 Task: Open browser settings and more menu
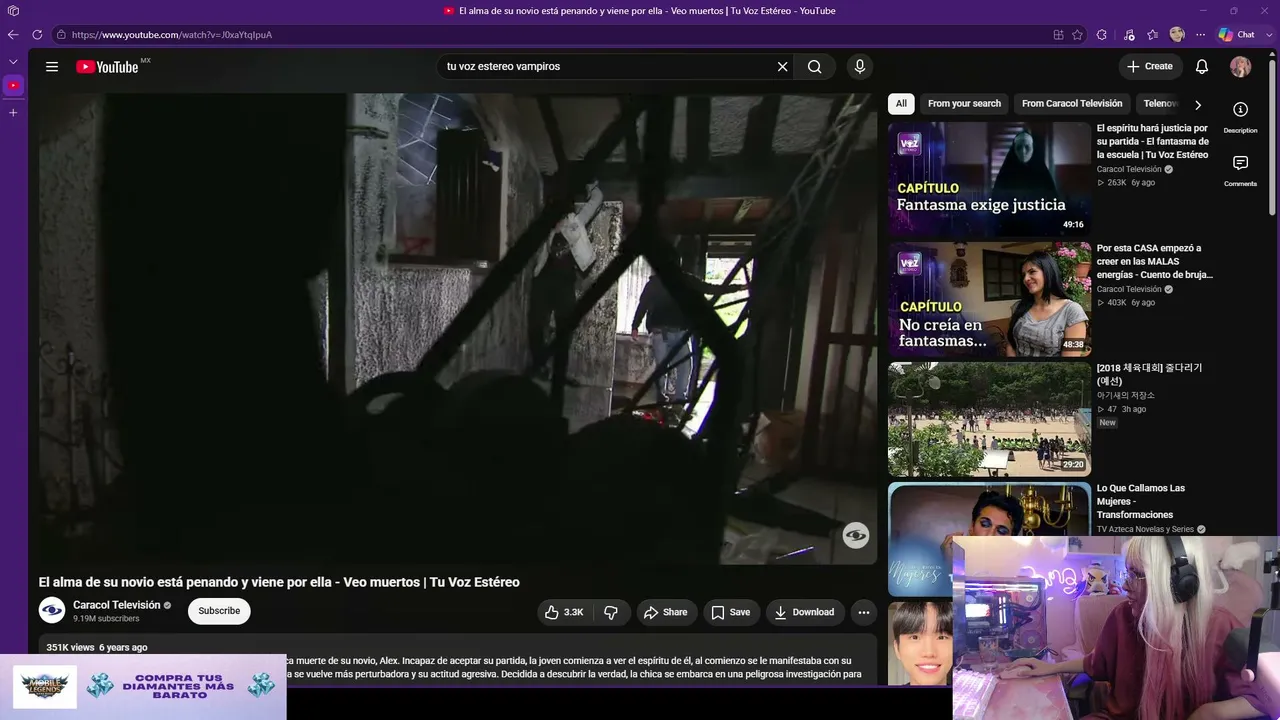(x=1201, y=35)
